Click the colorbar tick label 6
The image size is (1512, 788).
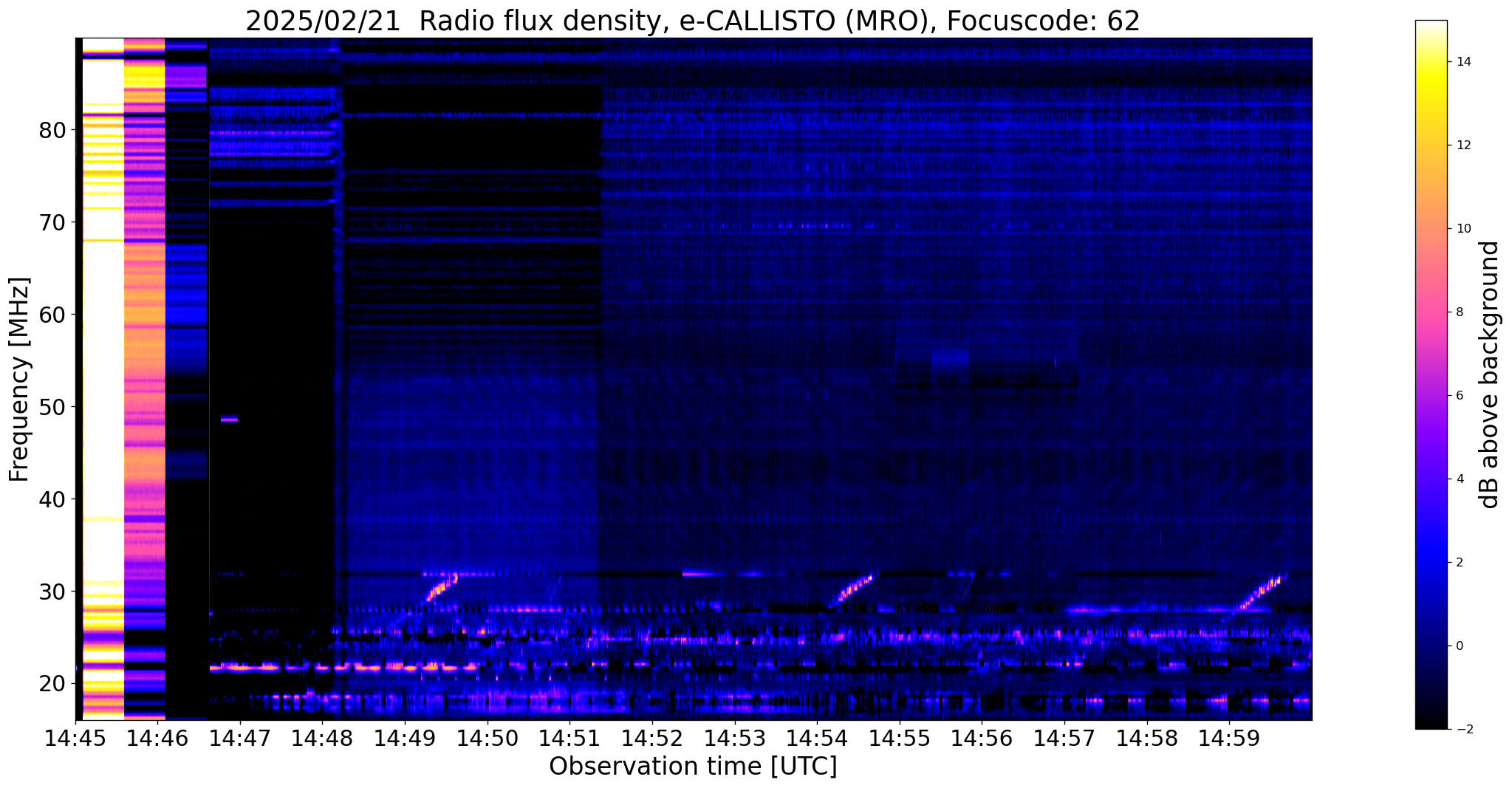(x=1459, y=396)
